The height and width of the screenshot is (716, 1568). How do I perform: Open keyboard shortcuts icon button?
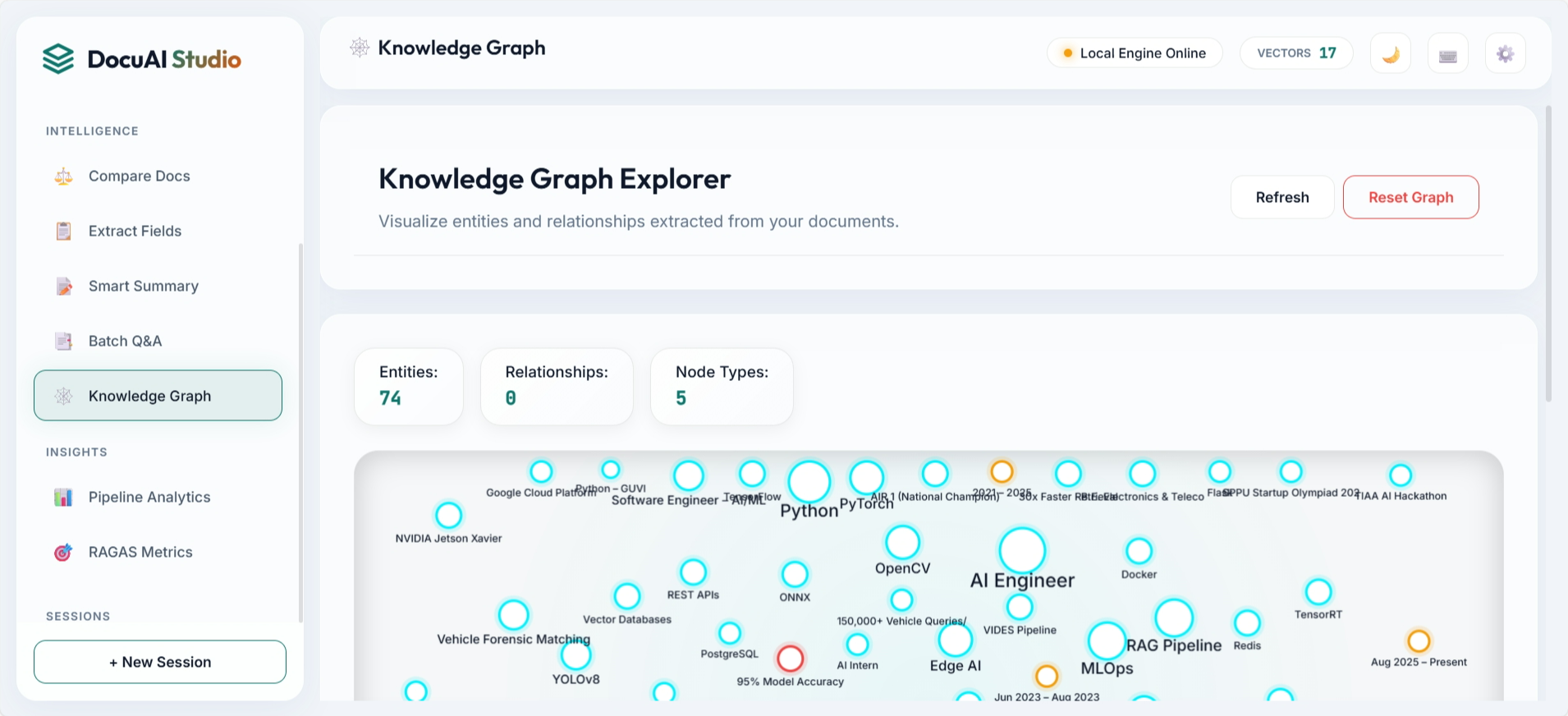click(1448, 53)
